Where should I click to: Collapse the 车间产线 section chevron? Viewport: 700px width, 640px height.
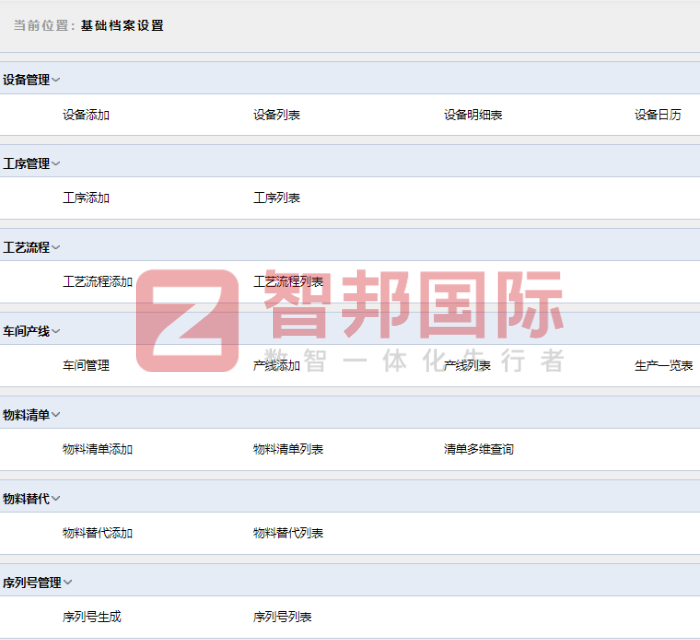point(56,331)
